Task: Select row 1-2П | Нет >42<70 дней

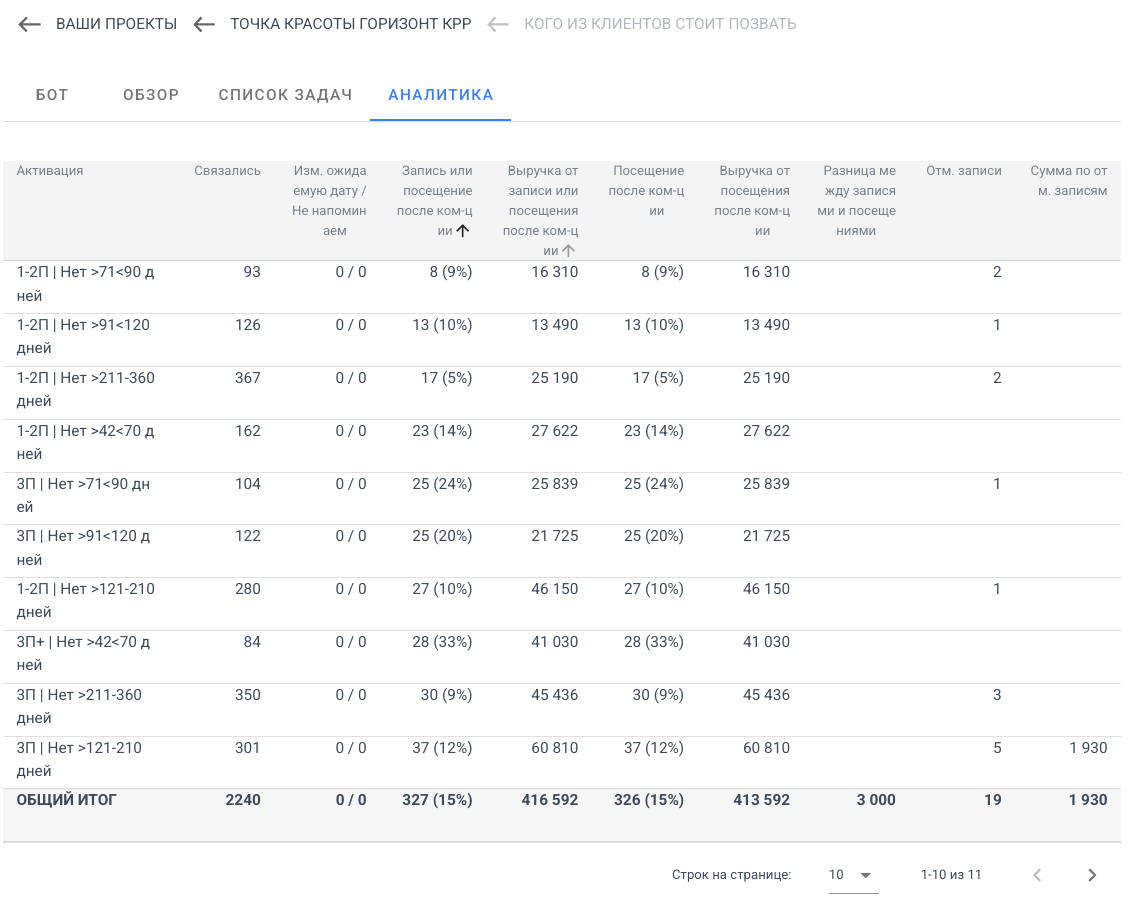Action: (561, 446)
